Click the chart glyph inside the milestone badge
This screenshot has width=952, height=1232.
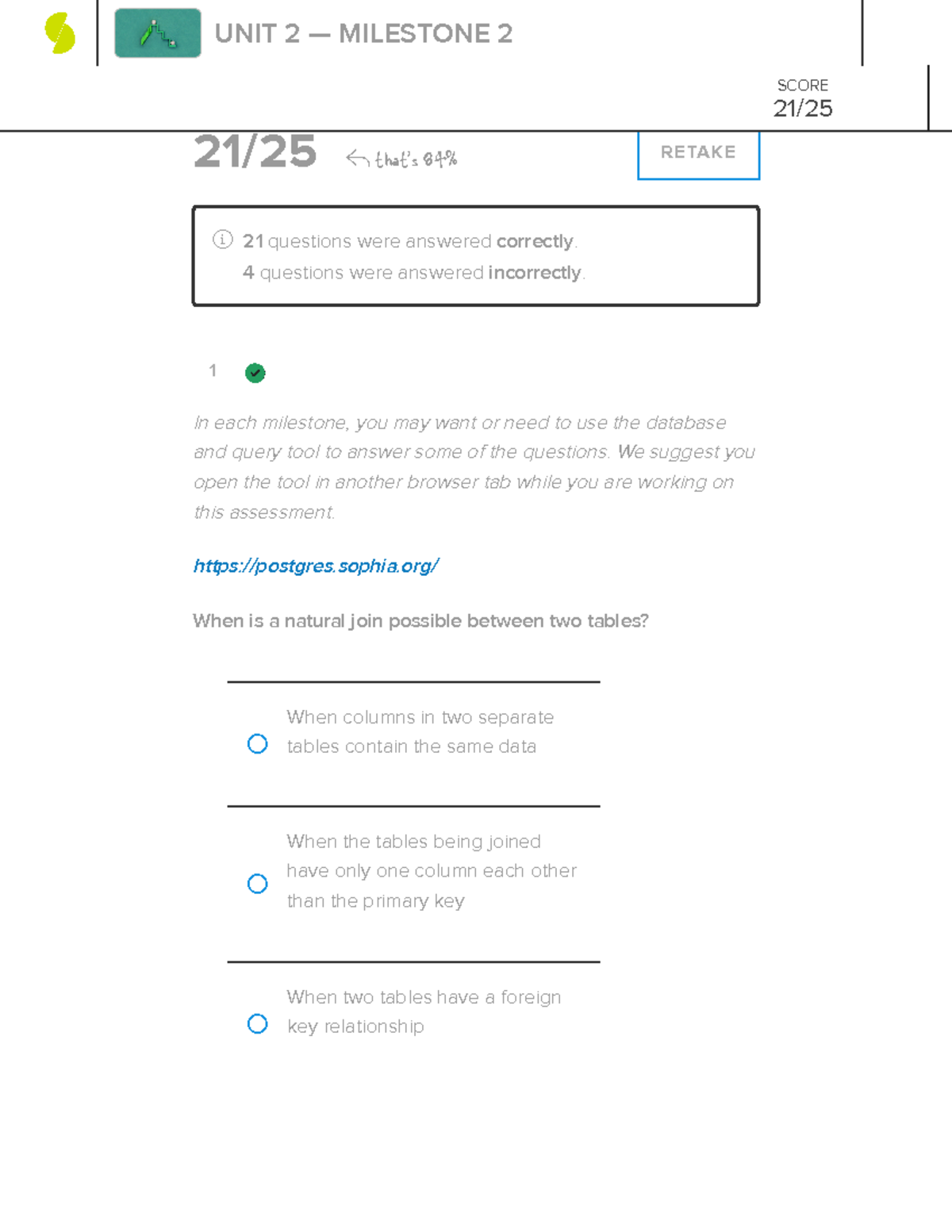click(x=156, y=35)
